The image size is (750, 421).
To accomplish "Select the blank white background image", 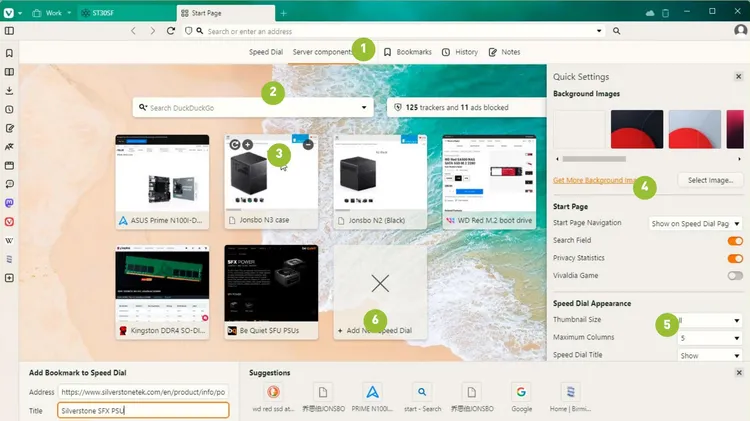I will tap(580, 129).
